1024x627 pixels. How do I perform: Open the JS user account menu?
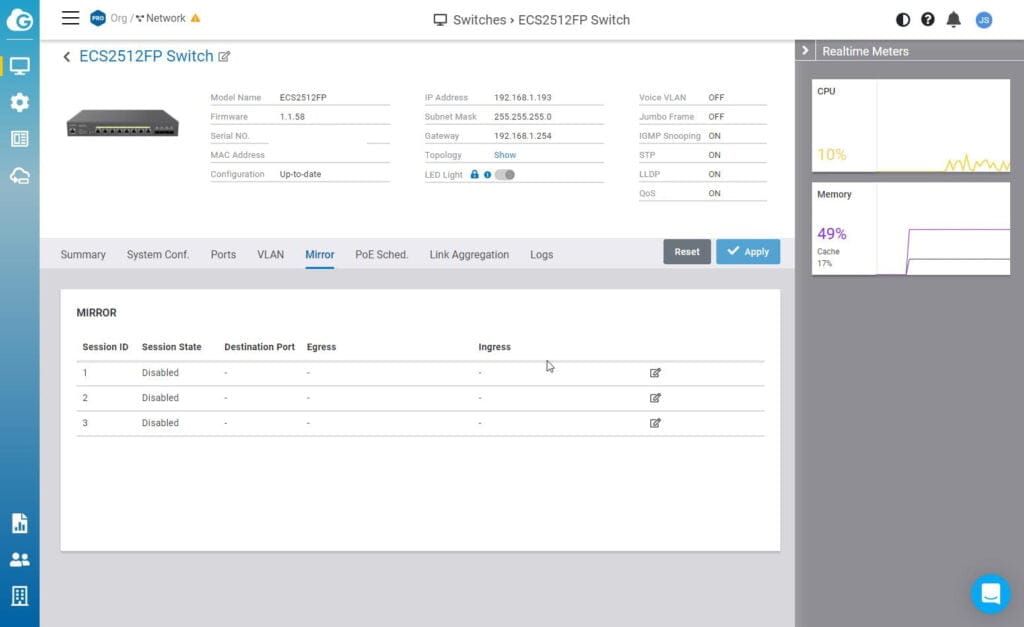pyautogui.click(x=983, y=19)
